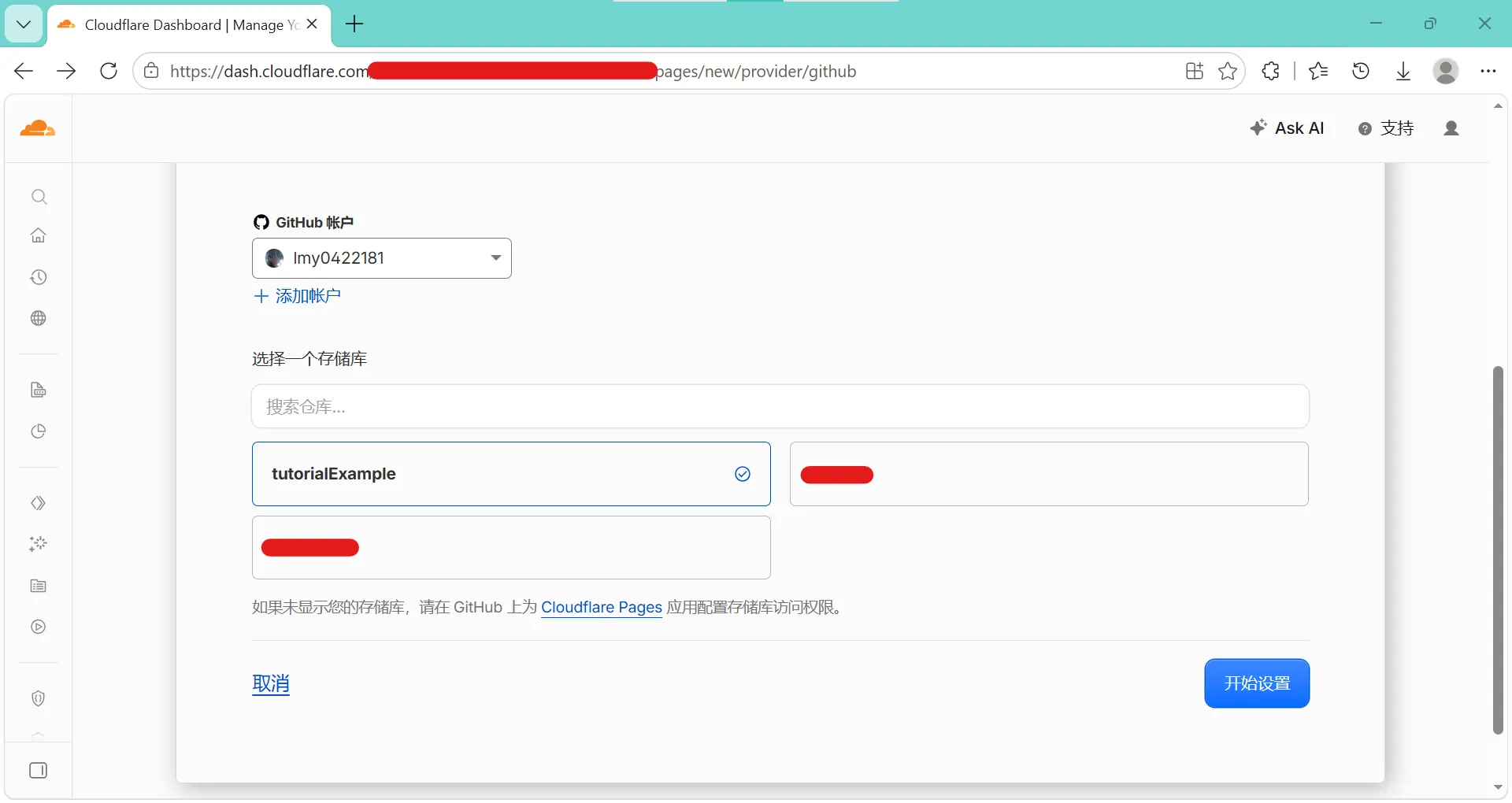Open the browser extensions puzzle icon
Viewport: 1512px width, 803px height.
1270,71
